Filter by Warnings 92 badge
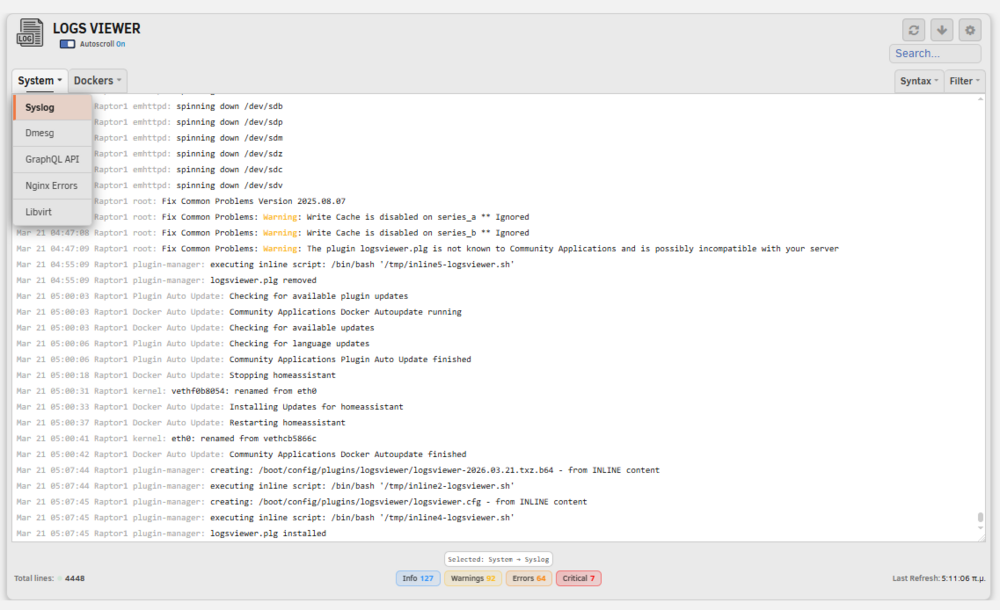This screenshot has height=610, width=1000. 473,578
